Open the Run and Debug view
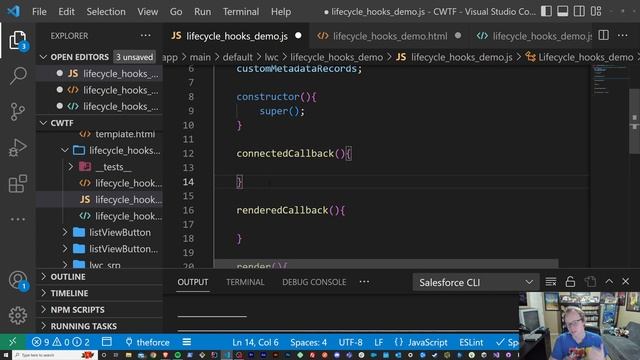This screenshot has width=640, height=360. [x=18, y=147]
